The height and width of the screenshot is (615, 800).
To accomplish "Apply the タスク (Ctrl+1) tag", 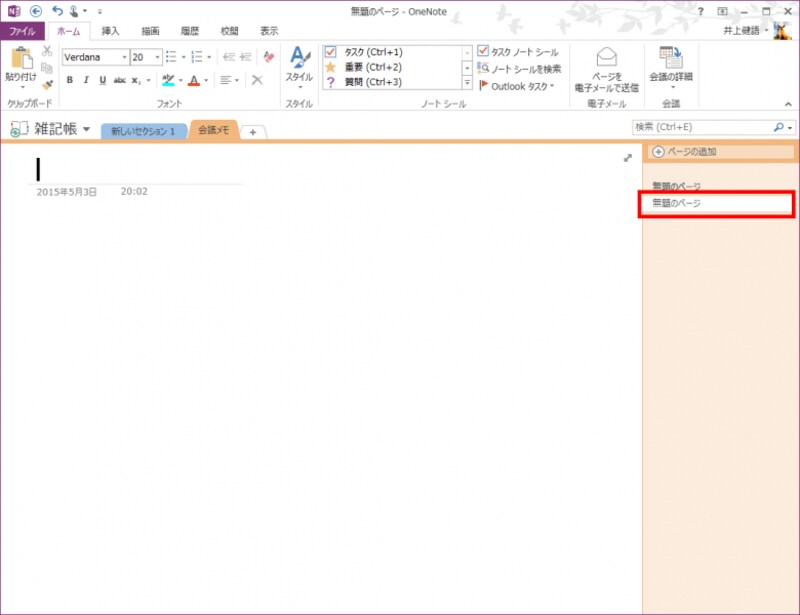I will click(x=394, y=52).
